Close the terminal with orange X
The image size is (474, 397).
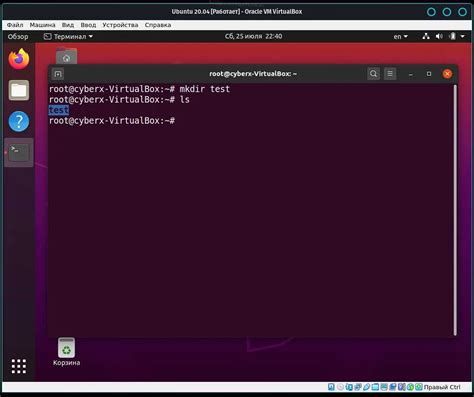click(447, 74)
